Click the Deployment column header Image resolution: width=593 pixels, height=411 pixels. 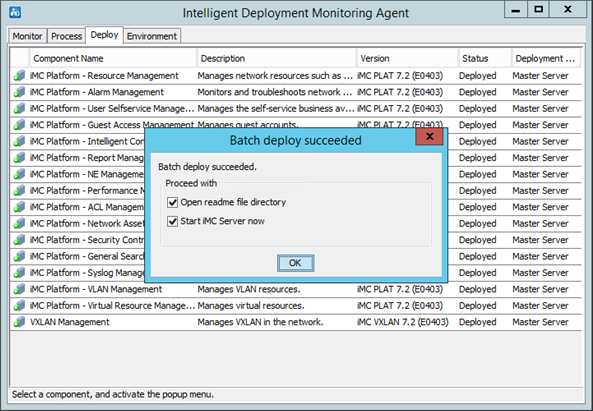click(546, 58)
